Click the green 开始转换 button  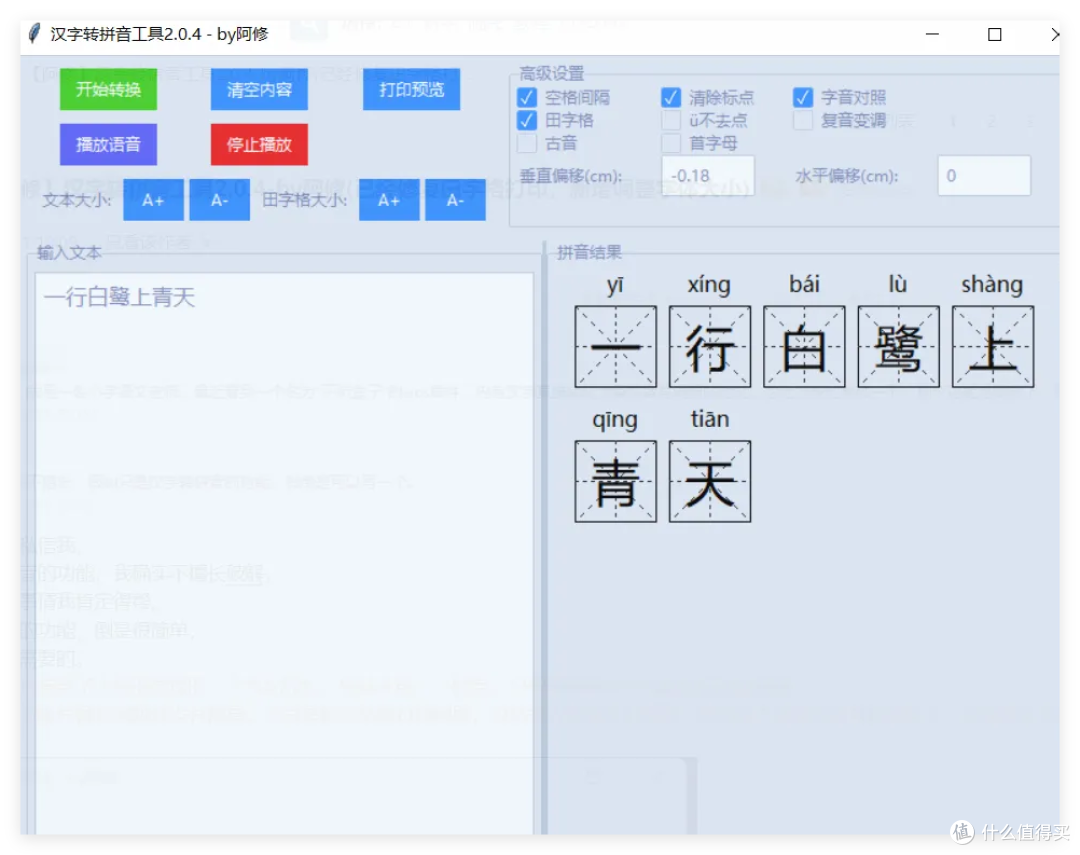pos(108,90)
